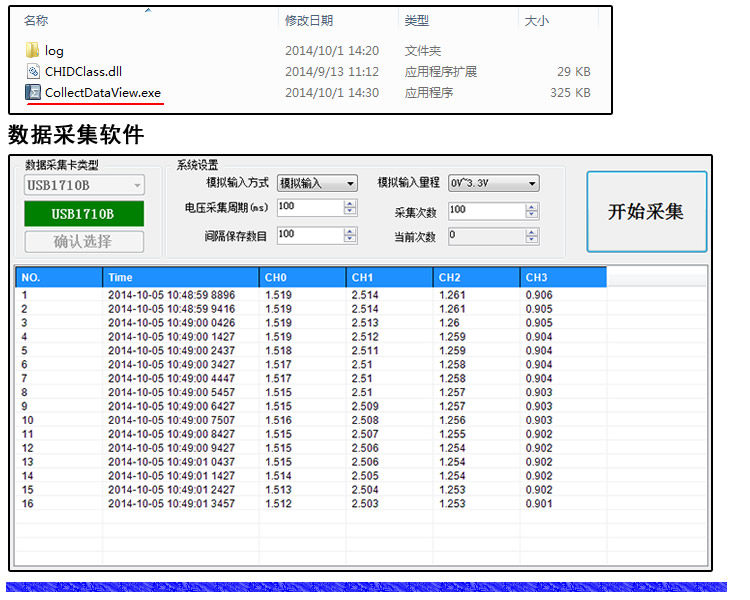Select the CollectDataView.exe file name

tap(103, 92)
